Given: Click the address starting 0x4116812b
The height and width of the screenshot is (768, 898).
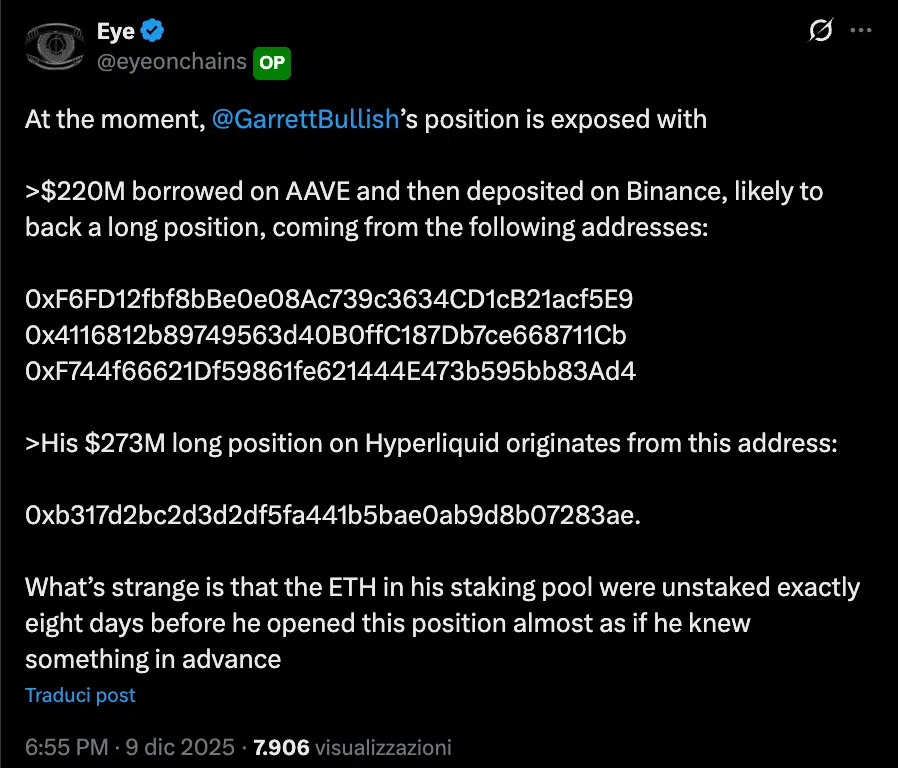Looking at the screenshot, I should pos(326,335).
